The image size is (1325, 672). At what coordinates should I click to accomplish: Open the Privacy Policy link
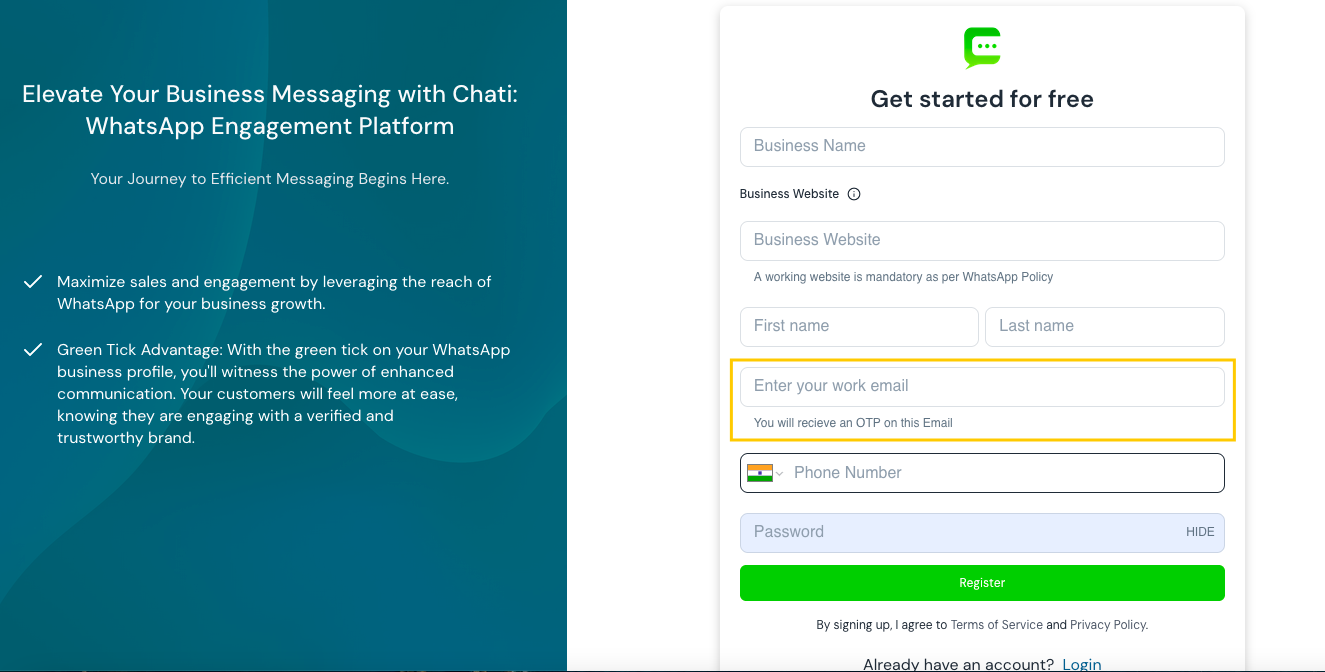[1108, 625]
